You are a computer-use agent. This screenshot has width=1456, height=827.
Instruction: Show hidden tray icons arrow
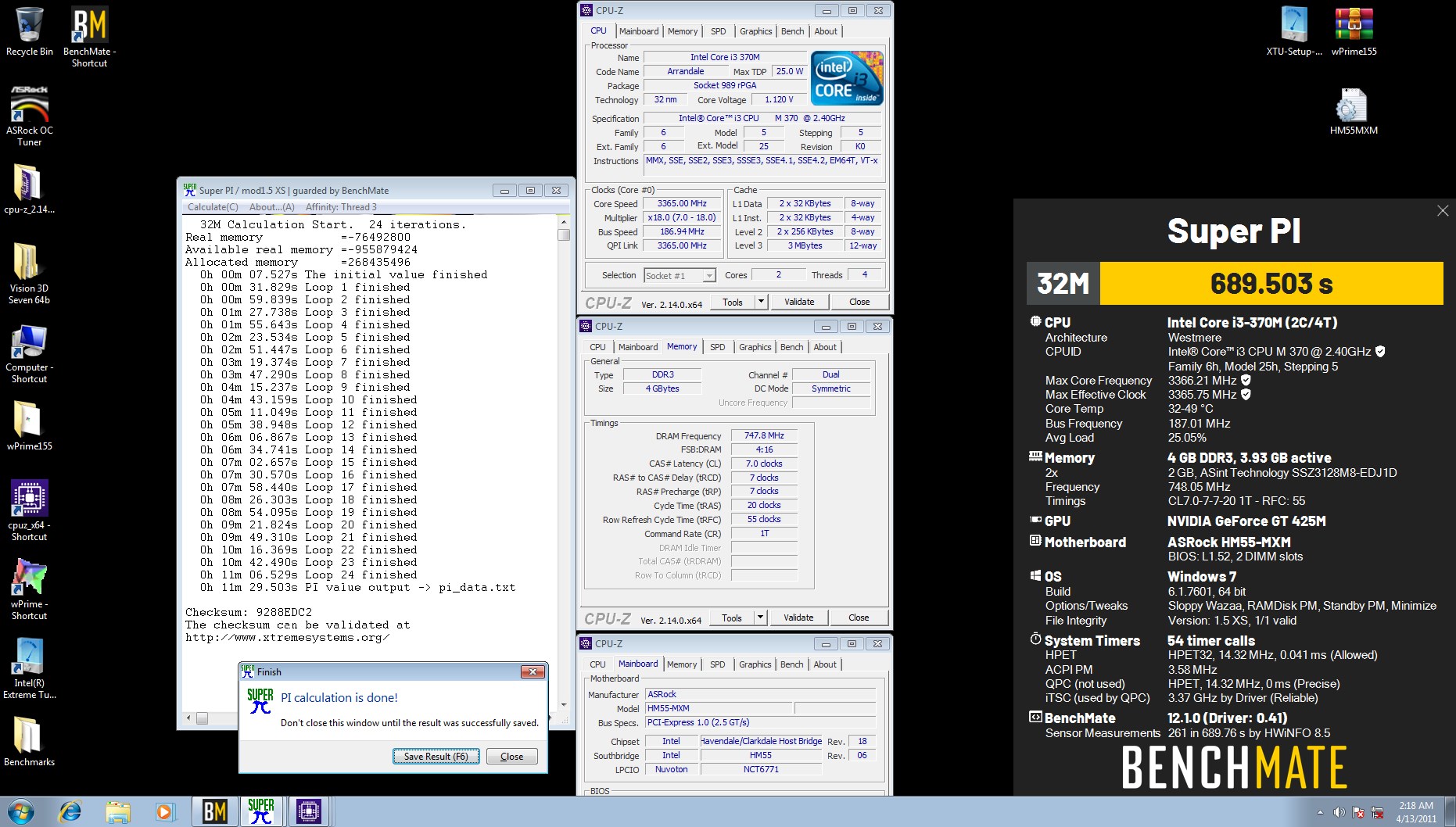tap(1321, 812)
